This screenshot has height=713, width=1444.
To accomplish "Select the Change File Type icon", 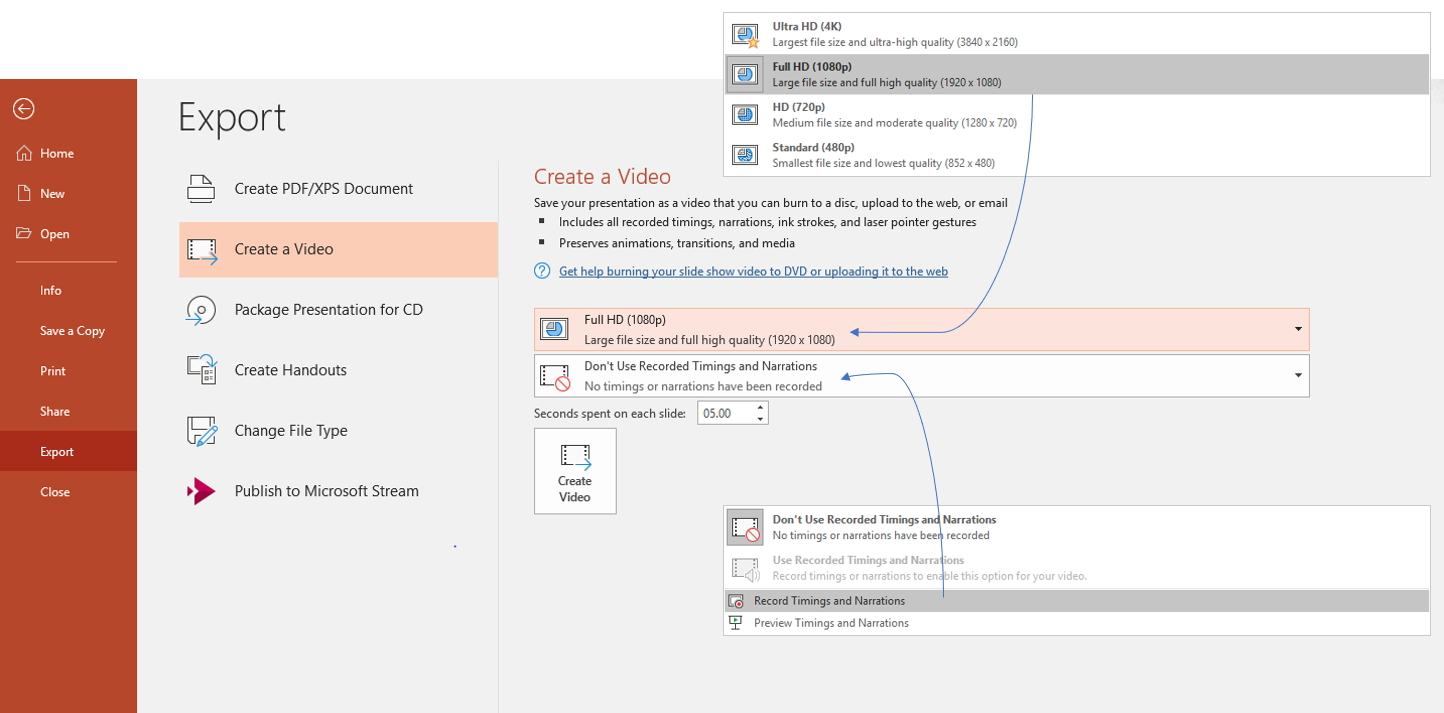I will tap(201, 430).
